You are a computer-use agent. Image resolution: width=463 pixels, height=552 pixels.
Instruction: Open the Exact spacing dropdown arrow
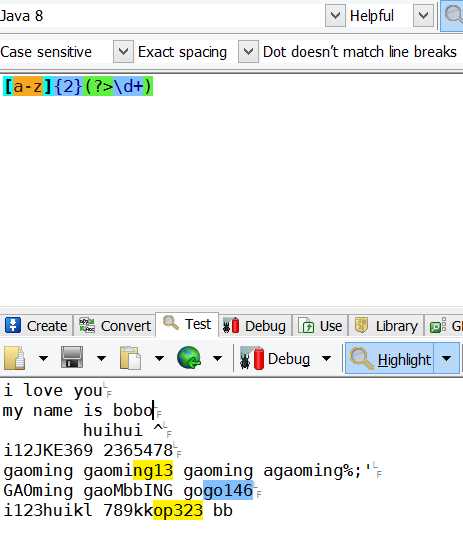pos(248,52)
